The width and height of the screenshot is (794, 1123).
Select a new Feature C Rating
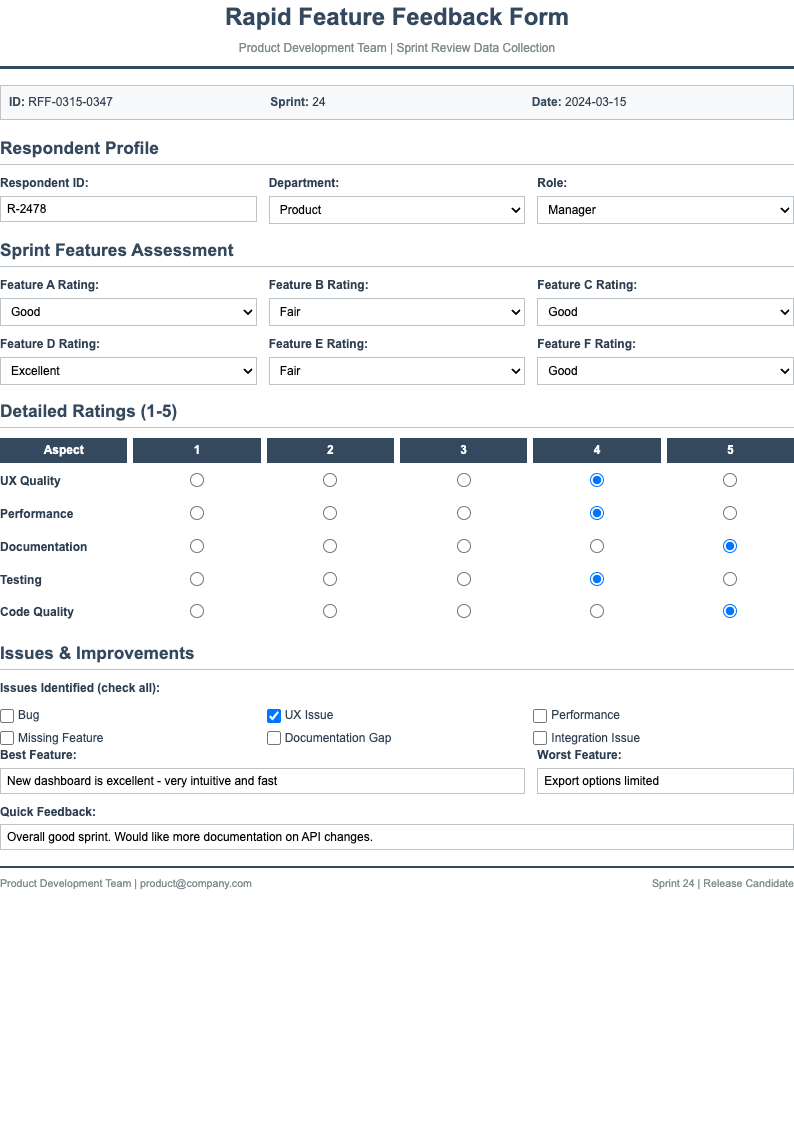tap(664, 312)
